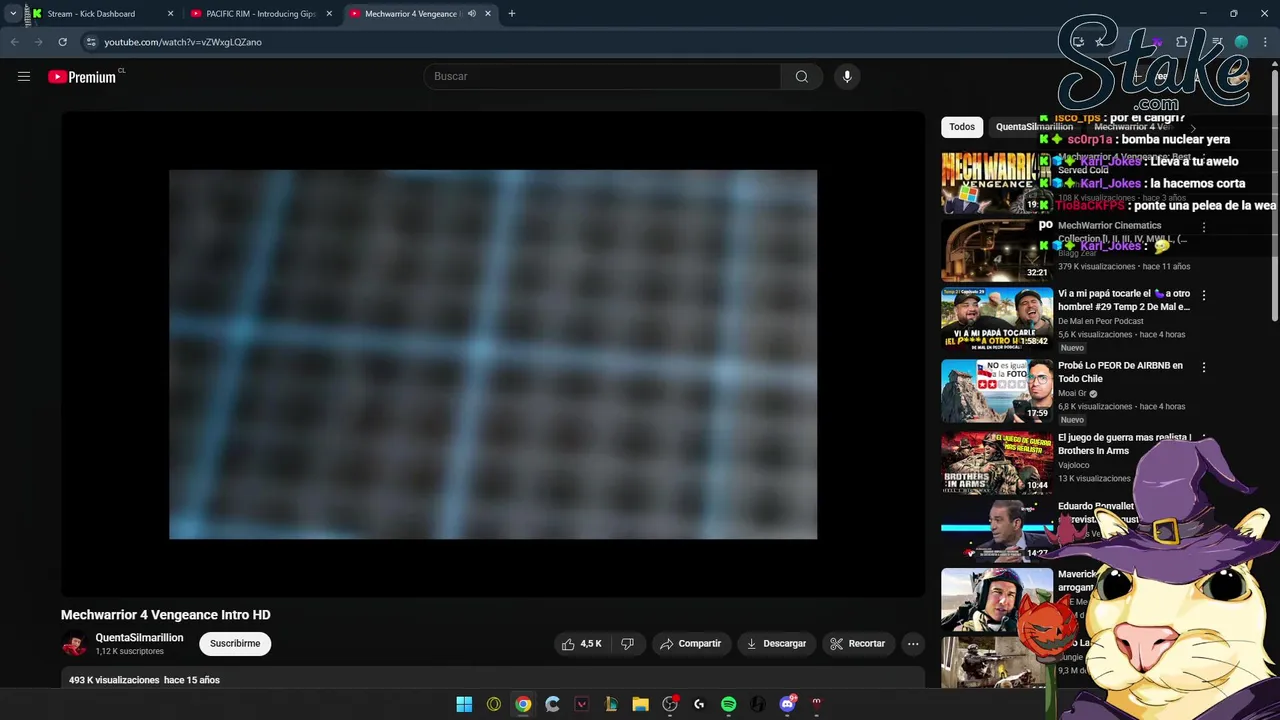Open Valorant icon on the taskbar
Screen dimensions: 1280x720
(582, 704)
